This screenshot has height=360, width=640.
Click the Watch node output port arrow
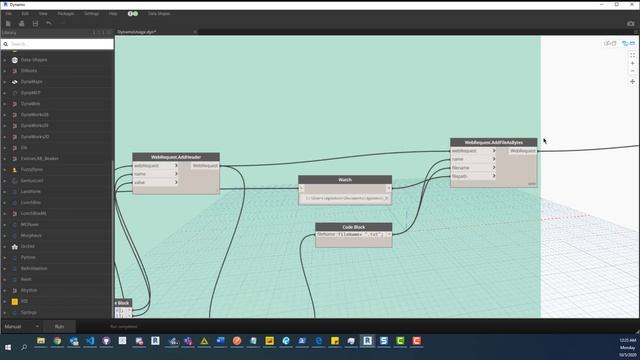pos(388,188)
